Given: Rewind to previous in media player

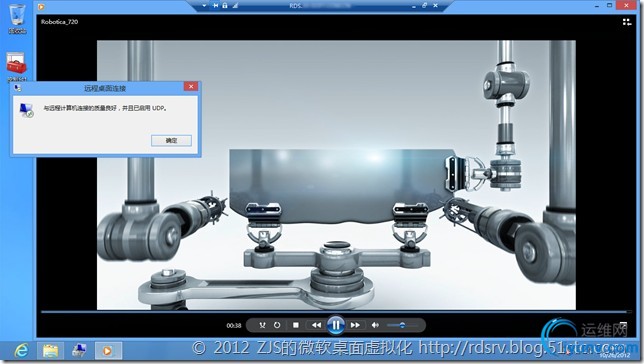Looking at the screenshot, I should 316,325.
